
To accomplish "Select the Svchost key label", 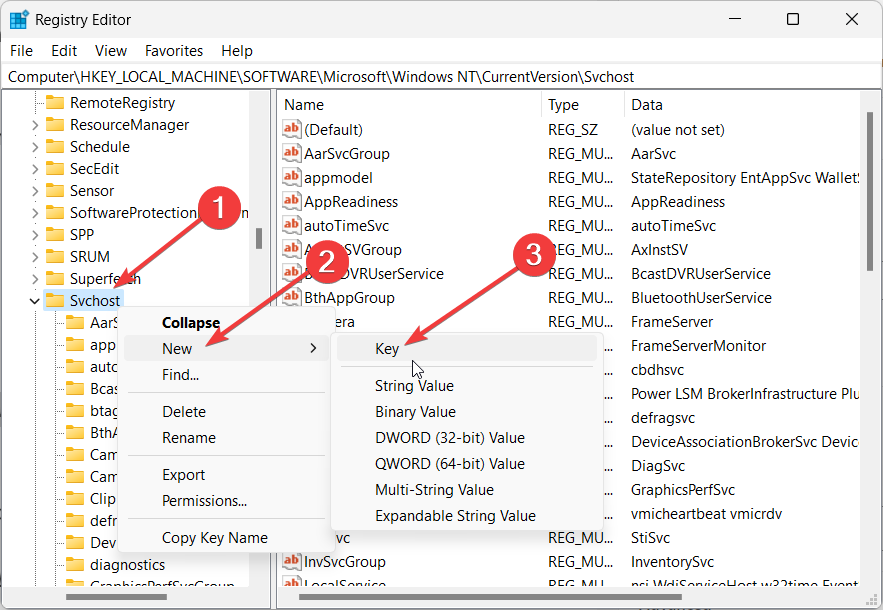I will 95,301.
